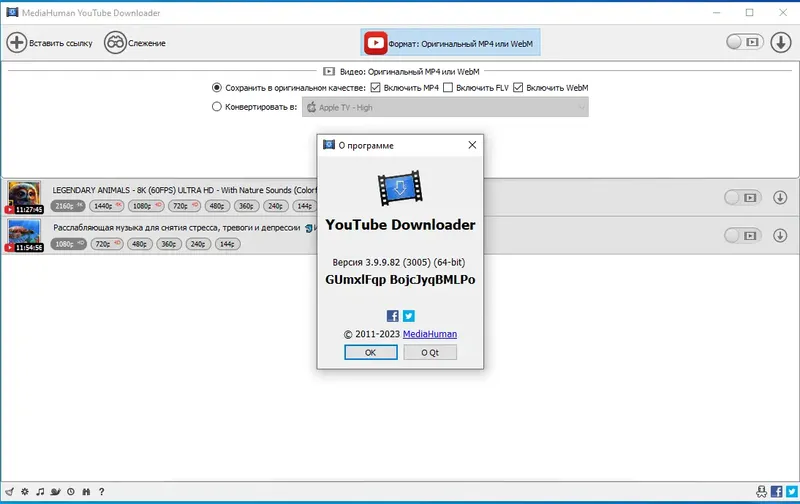This screenshot has width=800, height=504.
Task: Choose 360p quality for Расслабляющая музыка video
Action: (169, 244)
